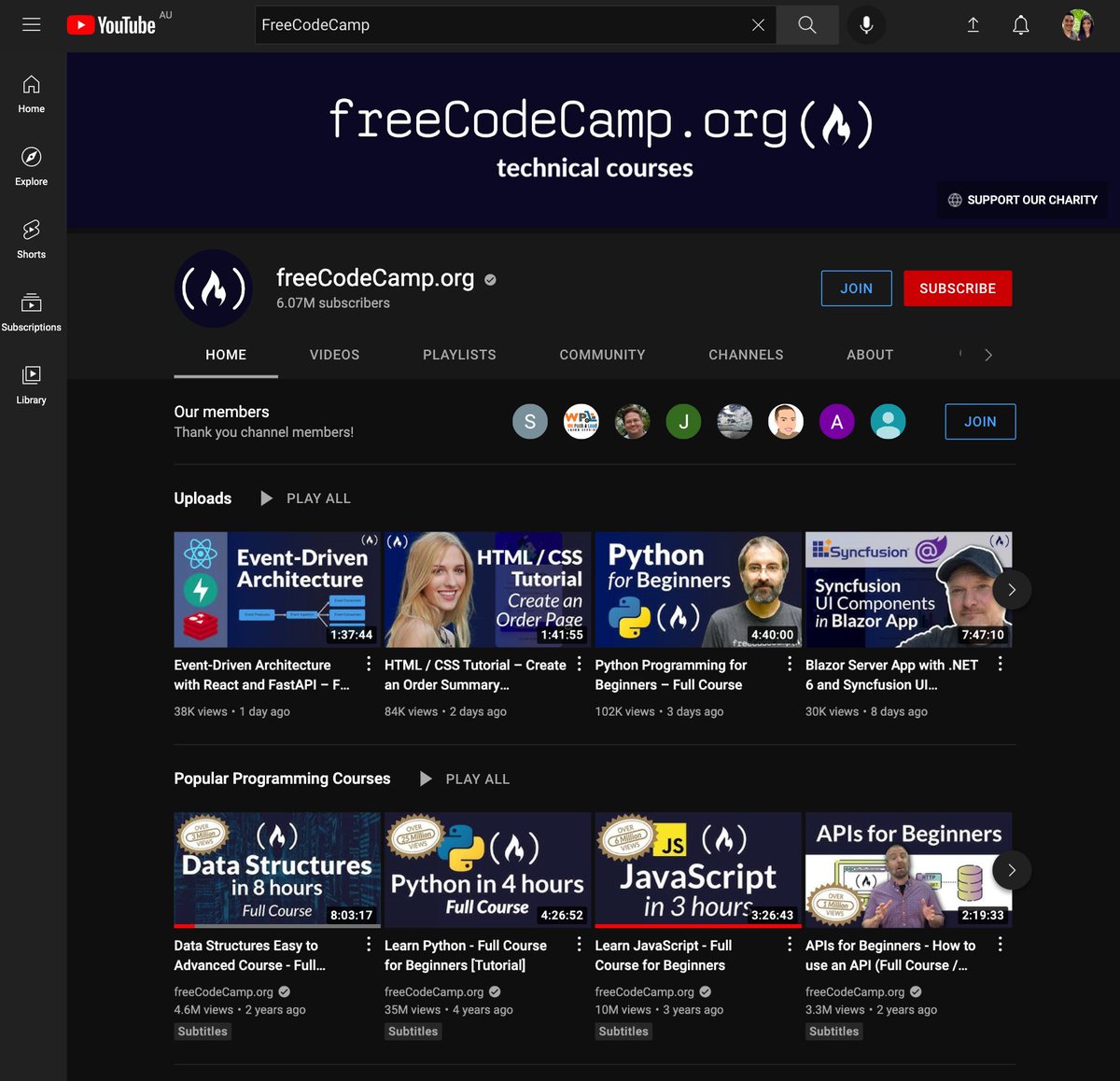Clear the search field with the X
Screen dimensions: 1120x1081
coord(759,25)
